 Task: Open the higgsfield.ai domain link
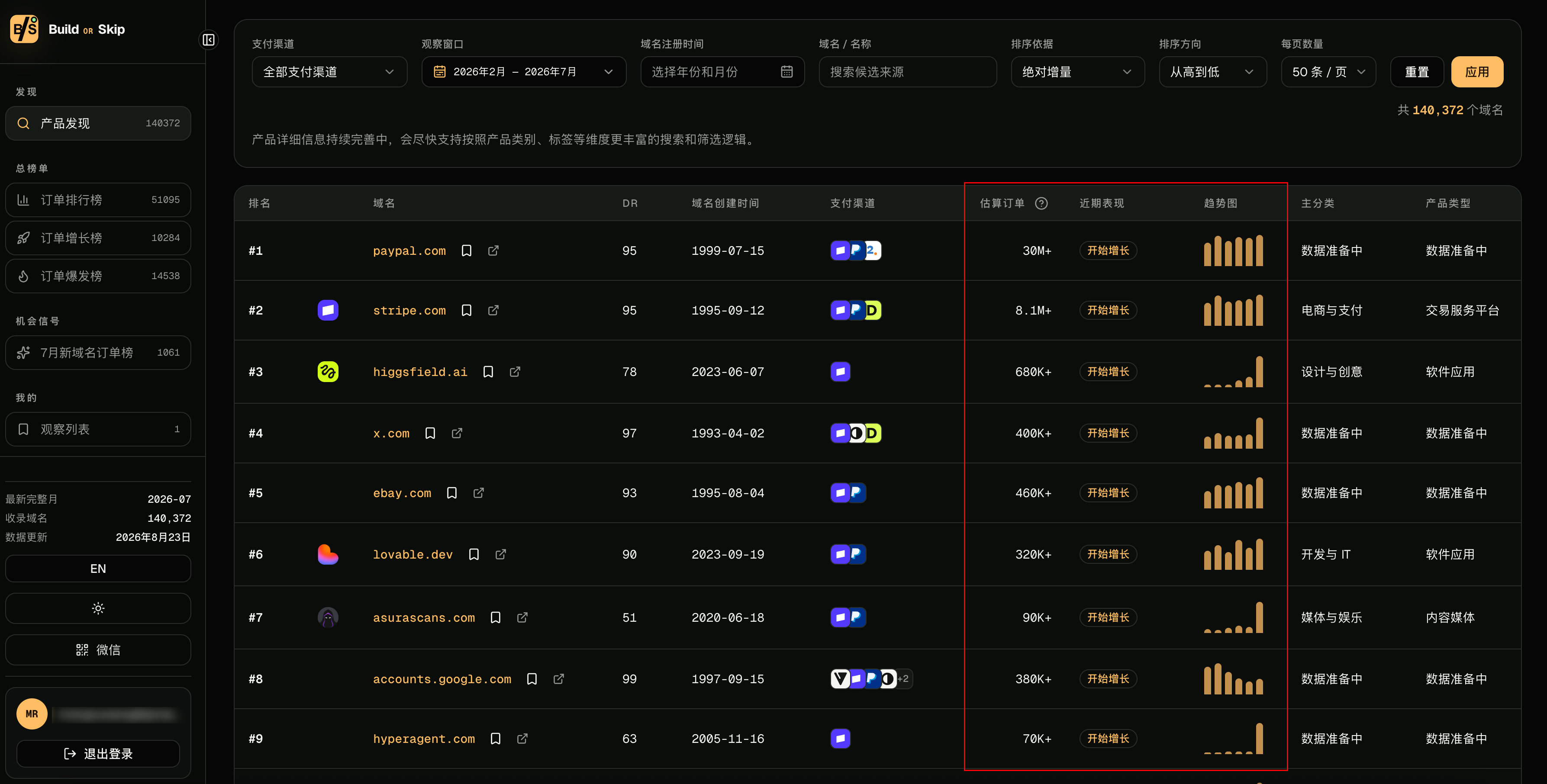click(420, 372)
